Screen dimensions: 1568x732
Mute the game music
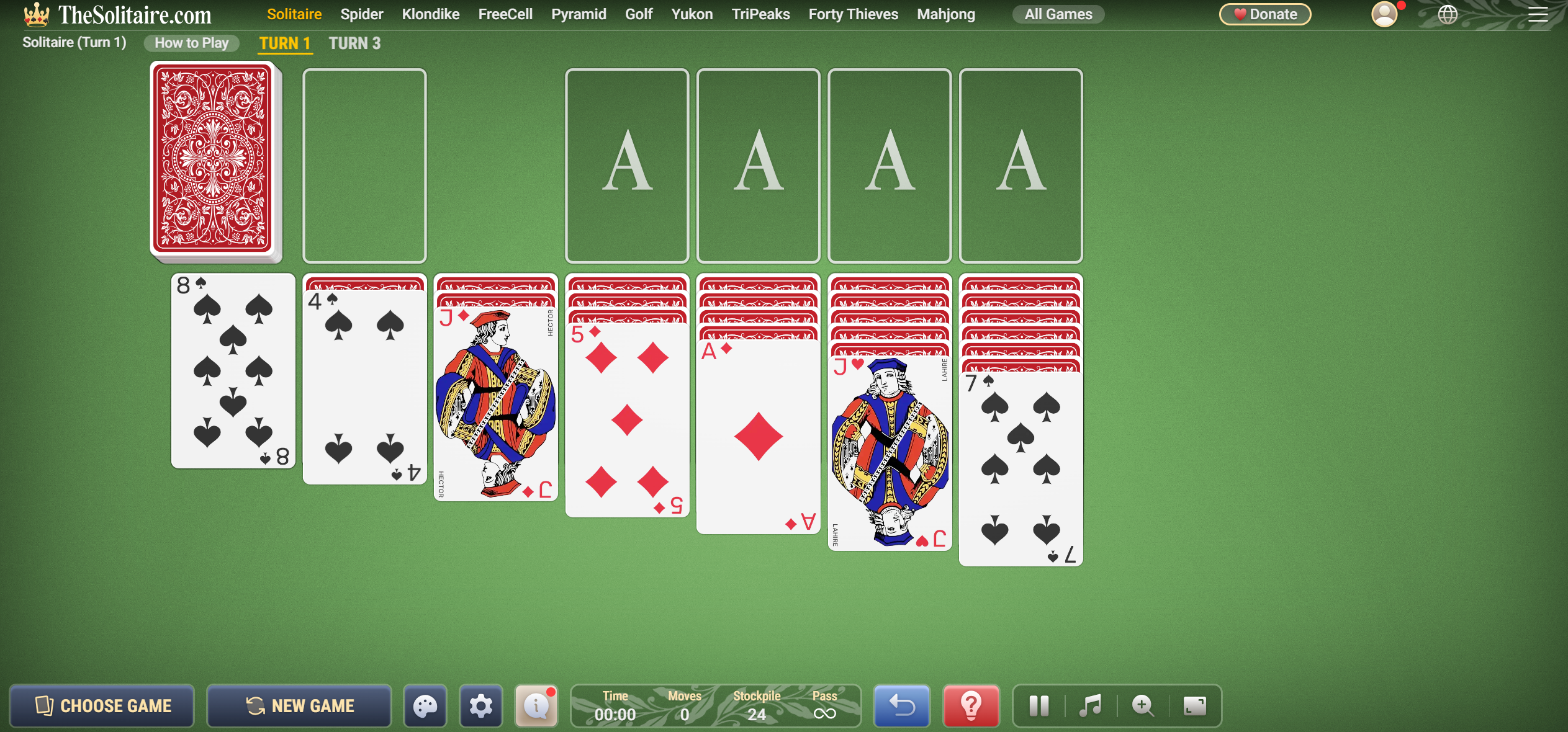click(1090, 705)
